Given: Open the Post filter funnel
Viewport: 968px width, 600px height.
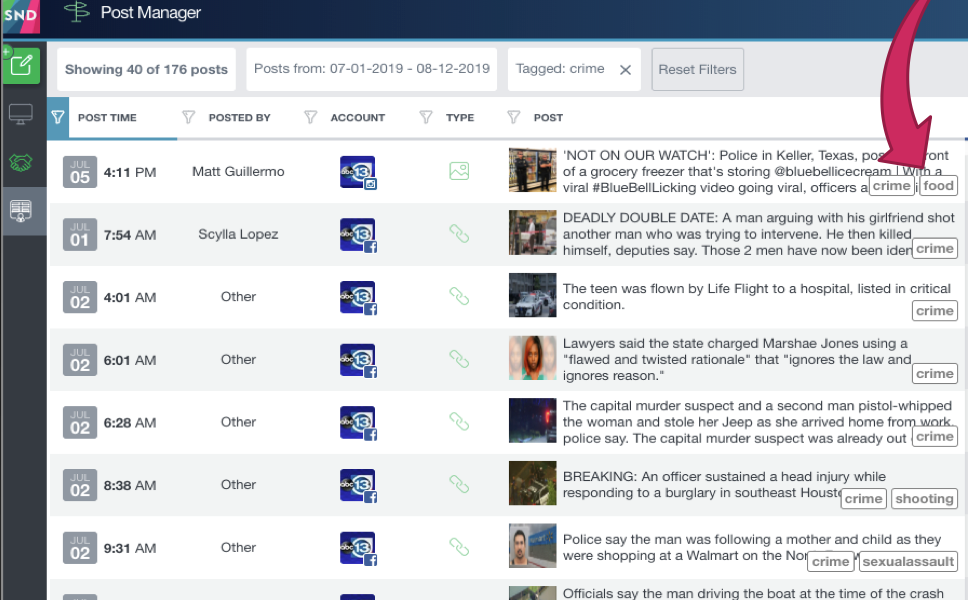Looking at the screenshot, I should 513,117.
